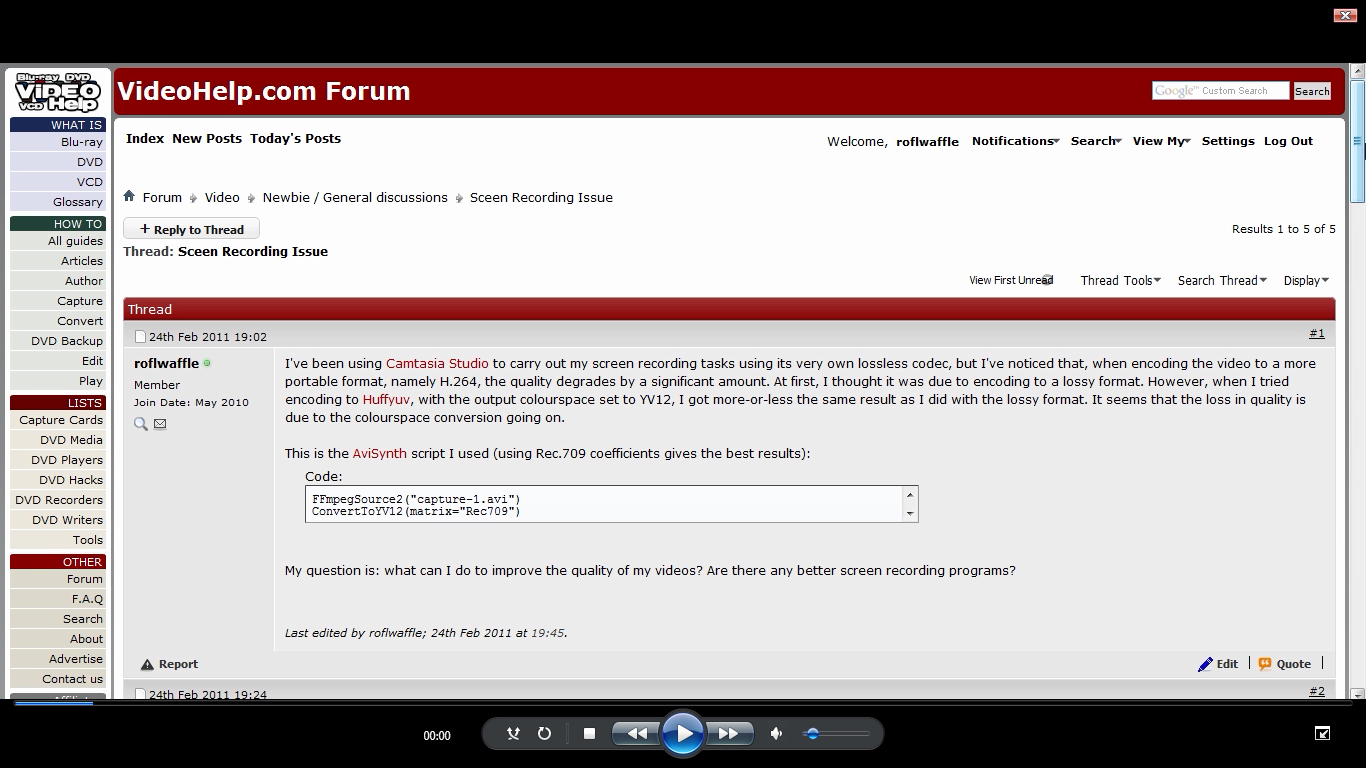Exit full-screen mode icon in player

(x=1322, y=733)
